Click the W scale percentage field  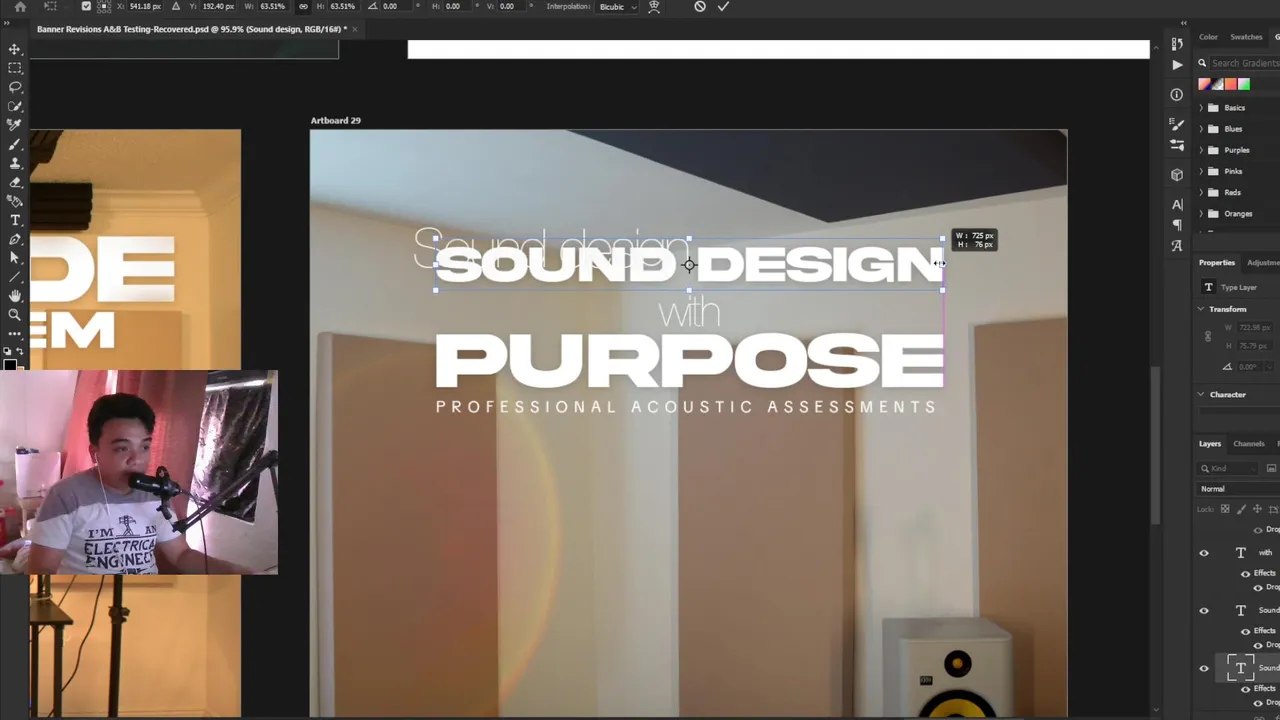(272, 6)
